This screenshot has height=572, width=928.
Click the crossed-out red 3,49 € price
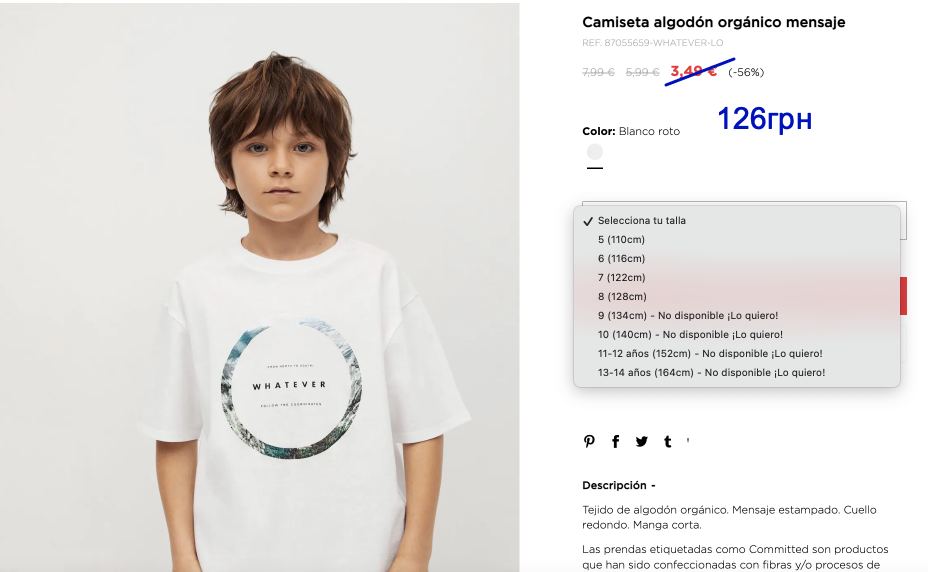click(x=693, y=72)
